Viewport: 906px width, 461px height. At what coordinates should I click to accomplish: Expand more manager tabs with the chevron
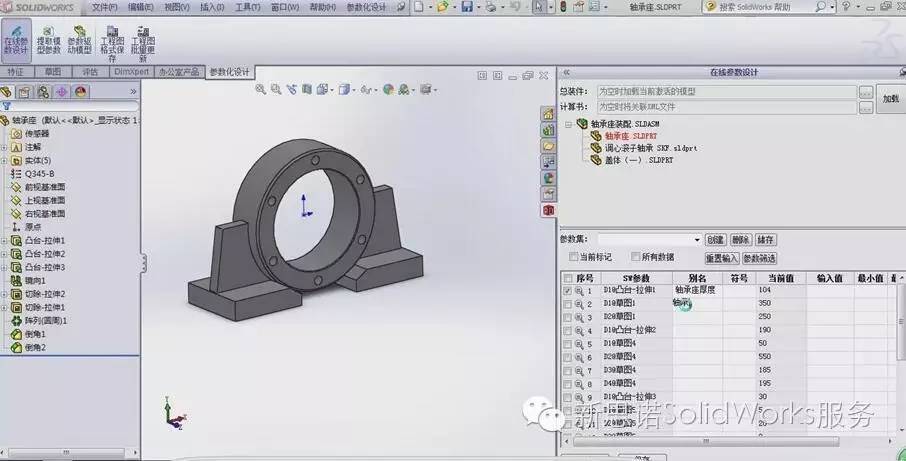[x=133, y=92]
